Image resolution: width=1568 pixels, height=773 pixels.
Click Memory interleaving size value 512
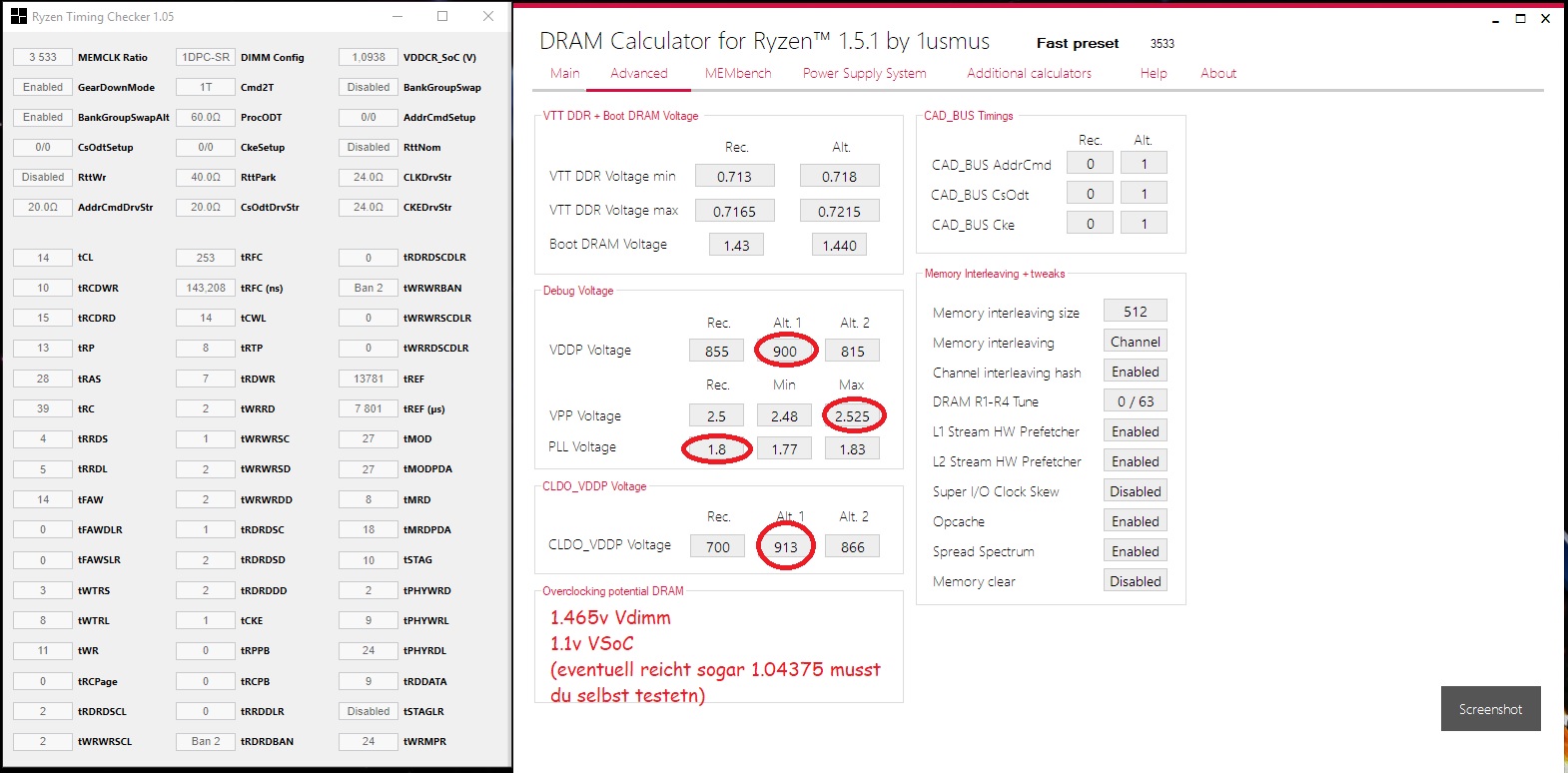(x=1136, y=312)
